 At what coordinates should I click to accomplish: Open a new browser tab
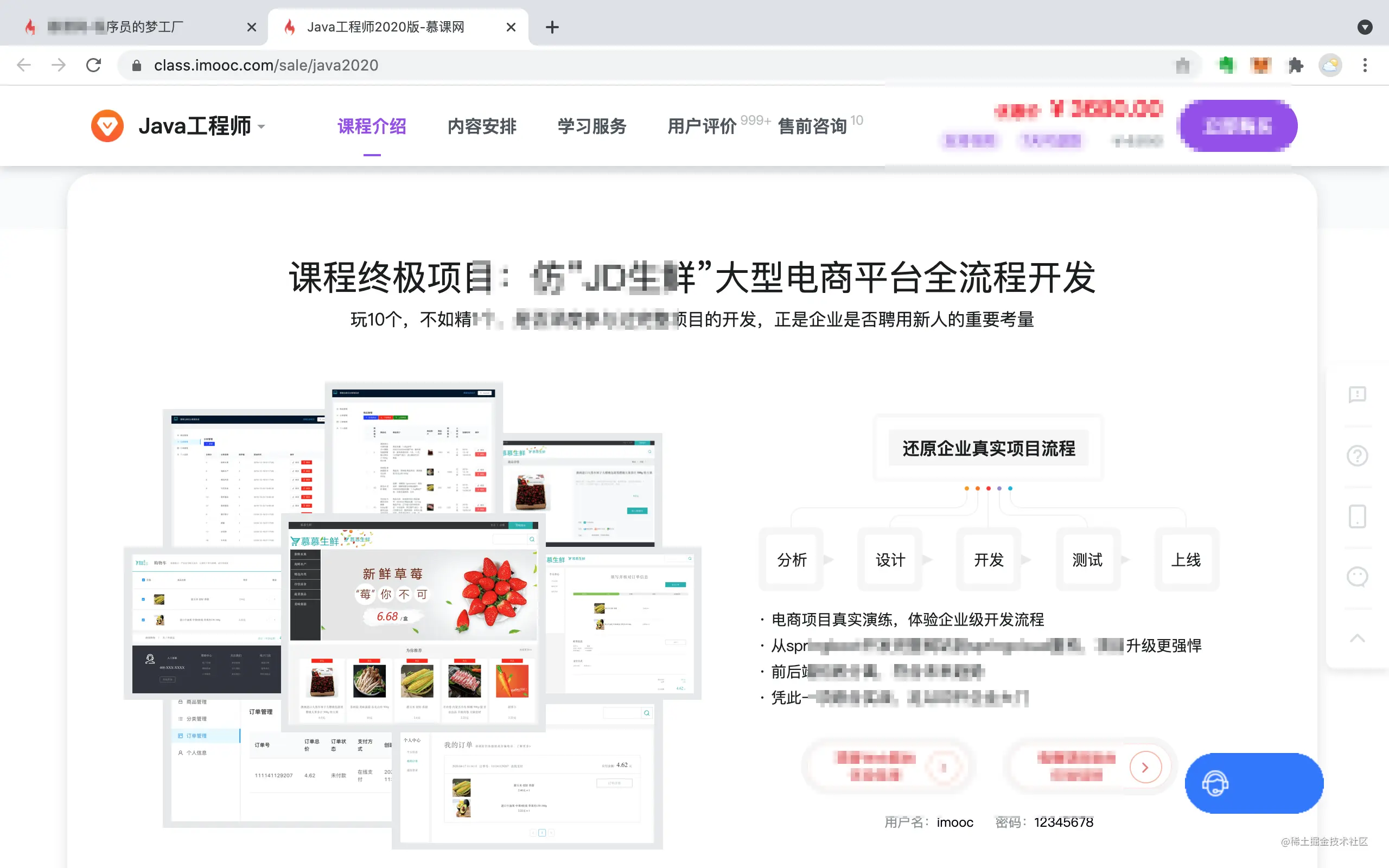point(552,27)
